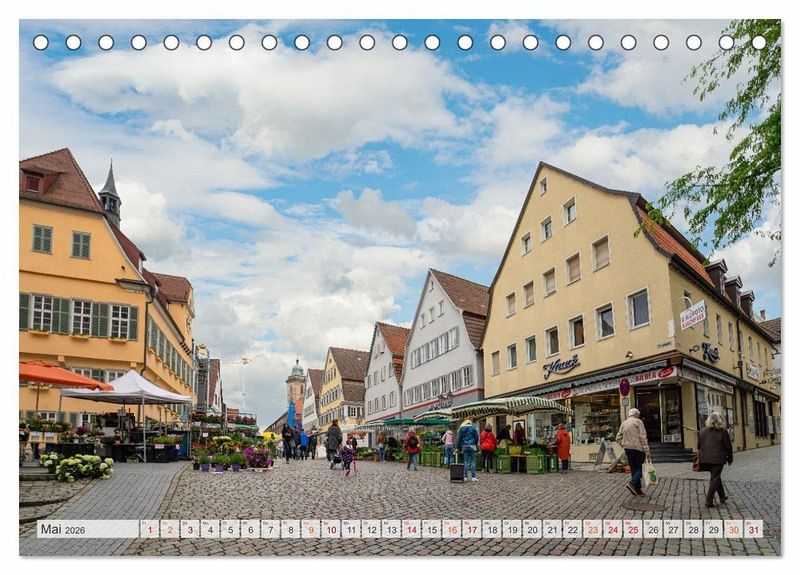Select red date 24 in the strip
Screen dimensions: 800x575
tap(612, 529)
